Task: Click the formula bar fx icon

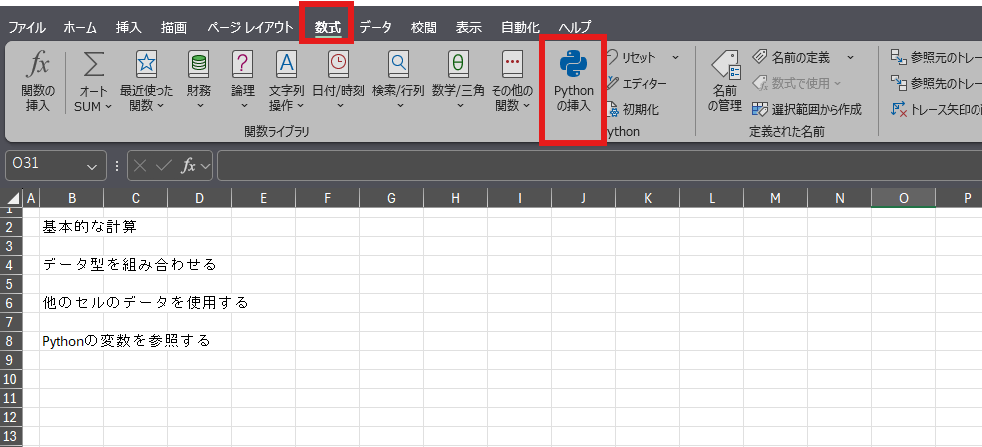Action: [188, 166]
